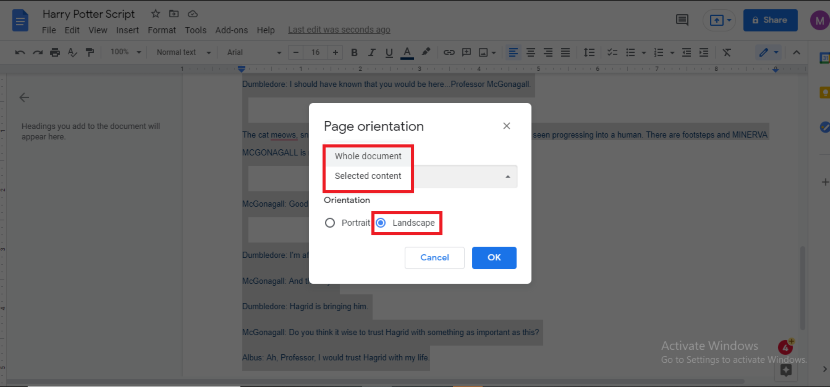Viewport: 830px width, 387px height.
Task: Justify the text
Action: (565, 52)
